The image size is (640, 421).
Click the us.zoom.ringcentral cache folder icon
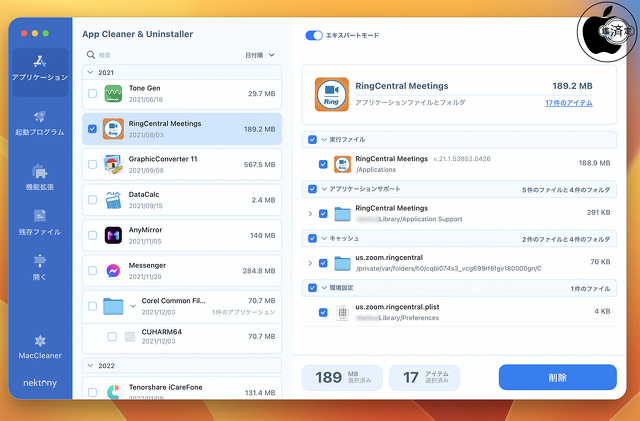[342, 263]
